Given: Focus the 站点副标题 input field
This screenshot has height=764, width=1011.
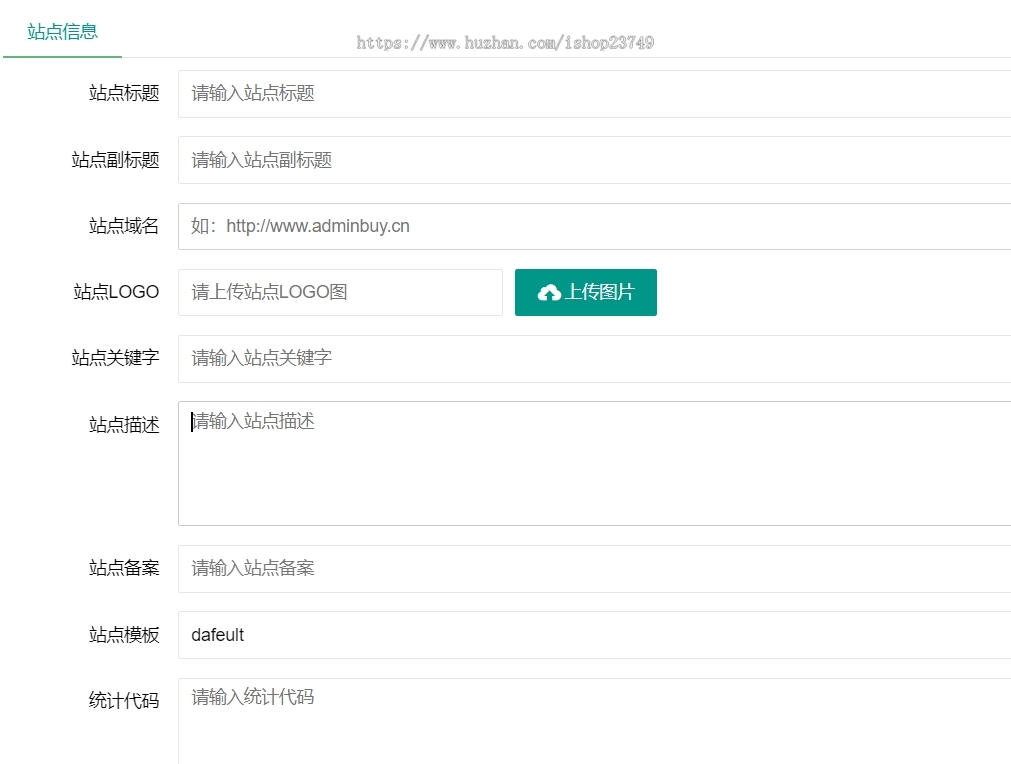Looking at the screenshot, I should (x=594, y=160).
